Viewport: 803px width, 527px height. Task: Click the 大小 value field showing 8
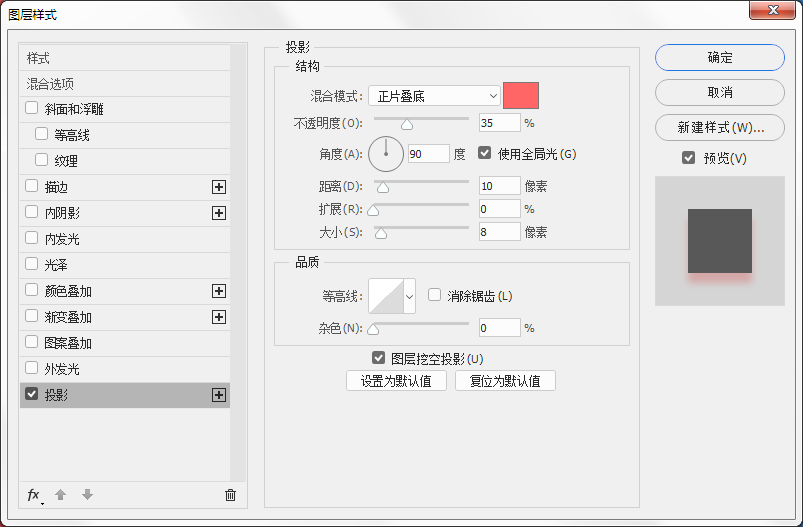pyautogui.click(x=500, y=232)
